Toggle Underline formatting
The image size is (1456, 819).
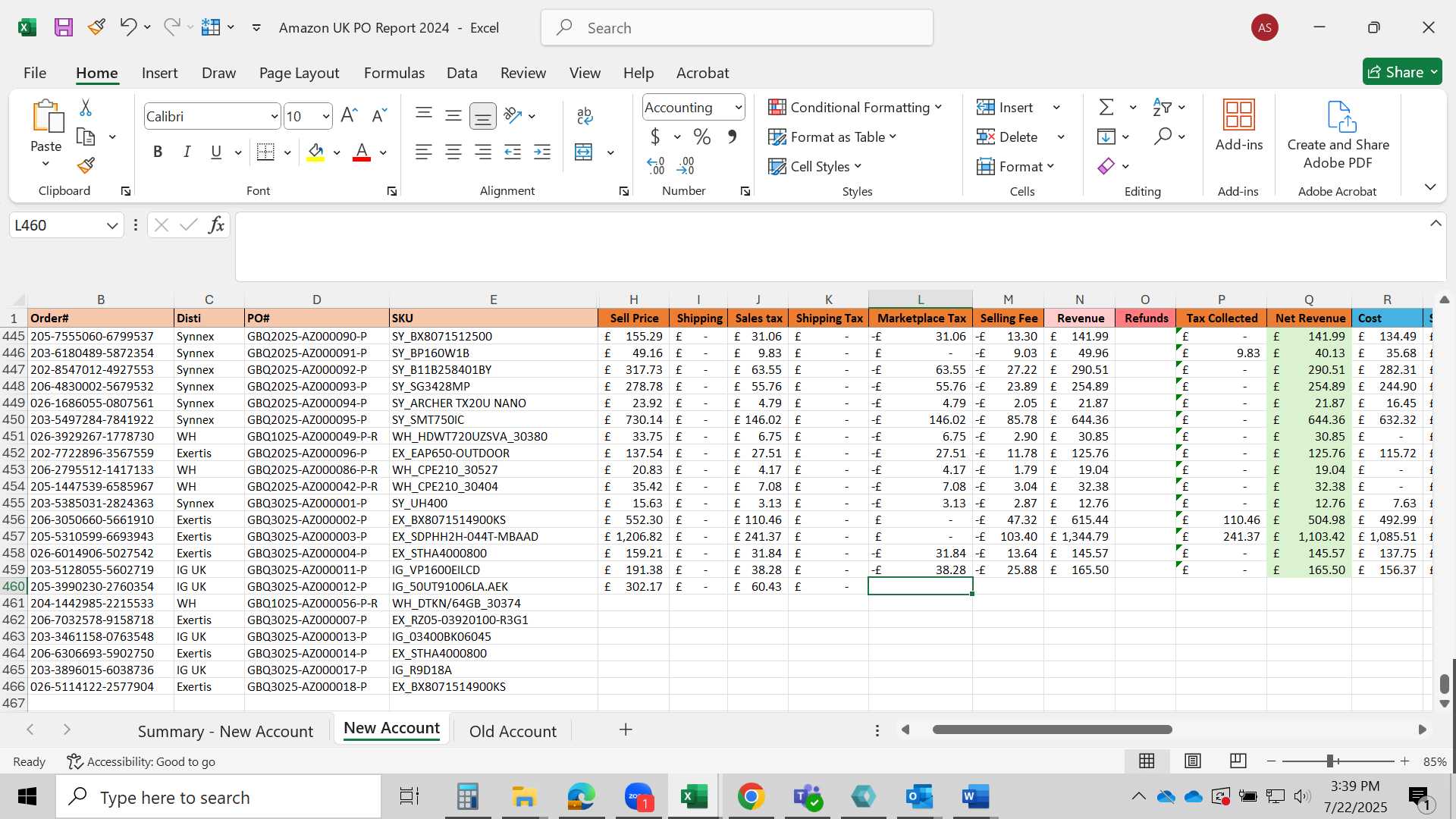tap(216, 152)
